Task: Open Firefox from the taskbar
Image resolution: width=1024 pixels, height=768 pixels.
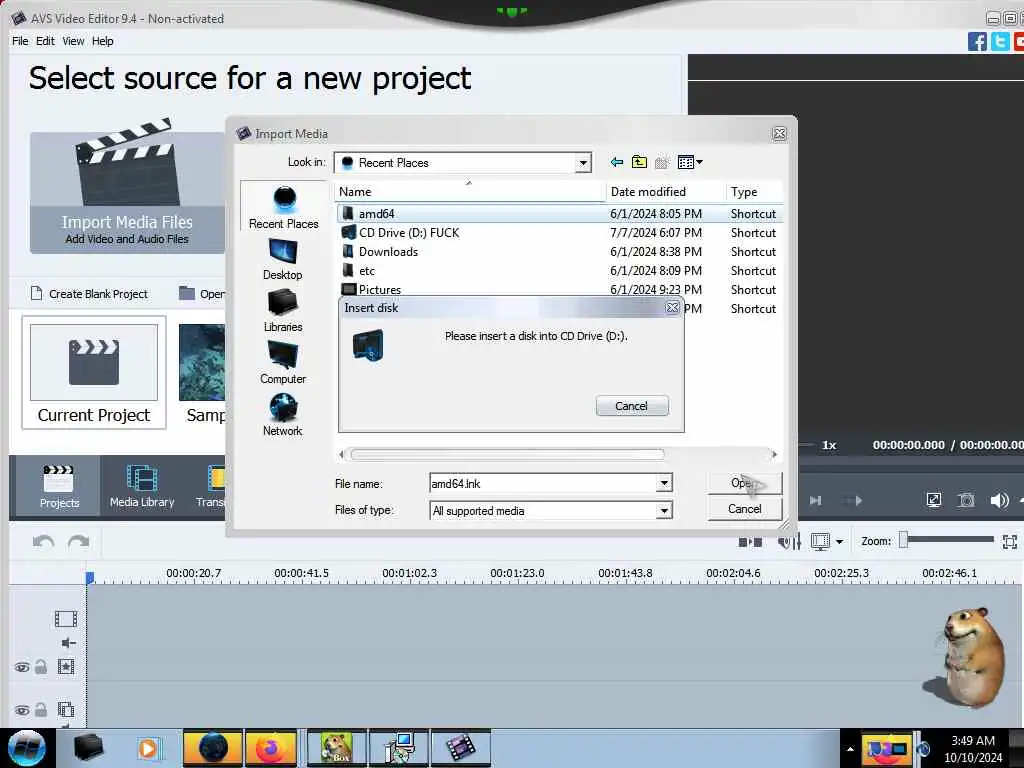Action: 270,748
